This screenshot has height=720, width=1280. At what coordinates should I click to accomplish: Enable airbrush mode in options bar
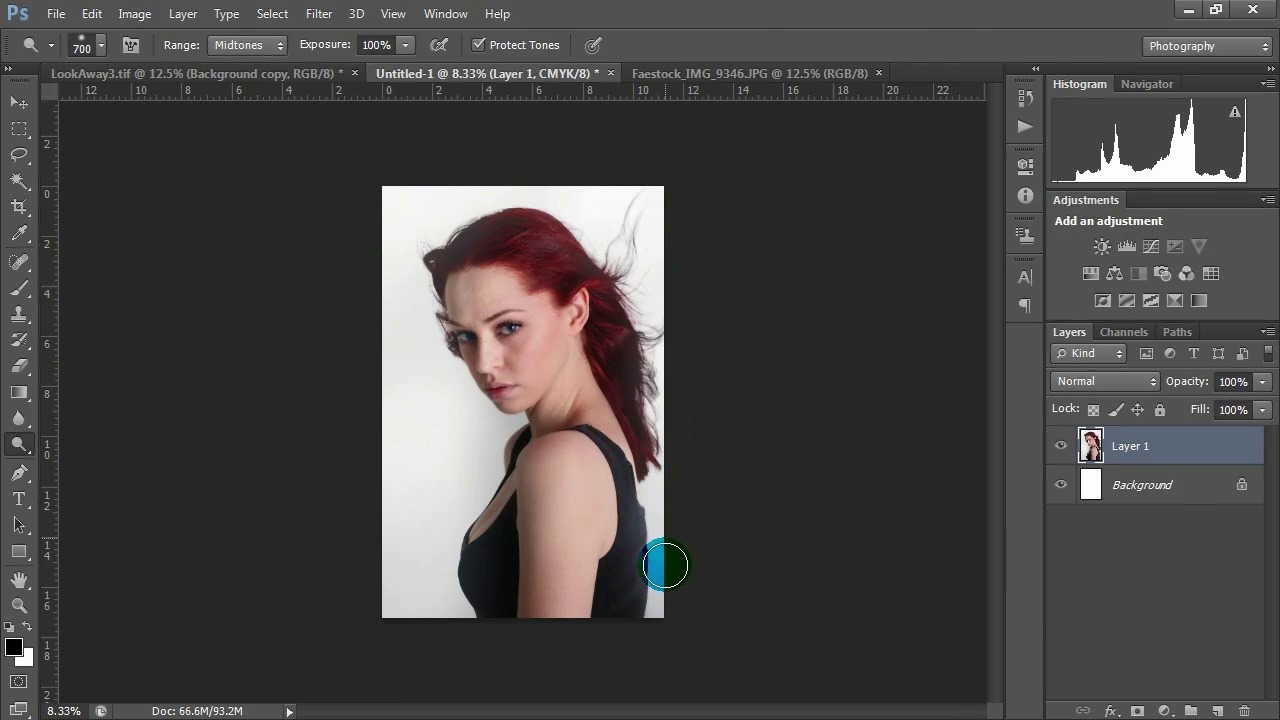pyautogui.click(x=438, y=45)
